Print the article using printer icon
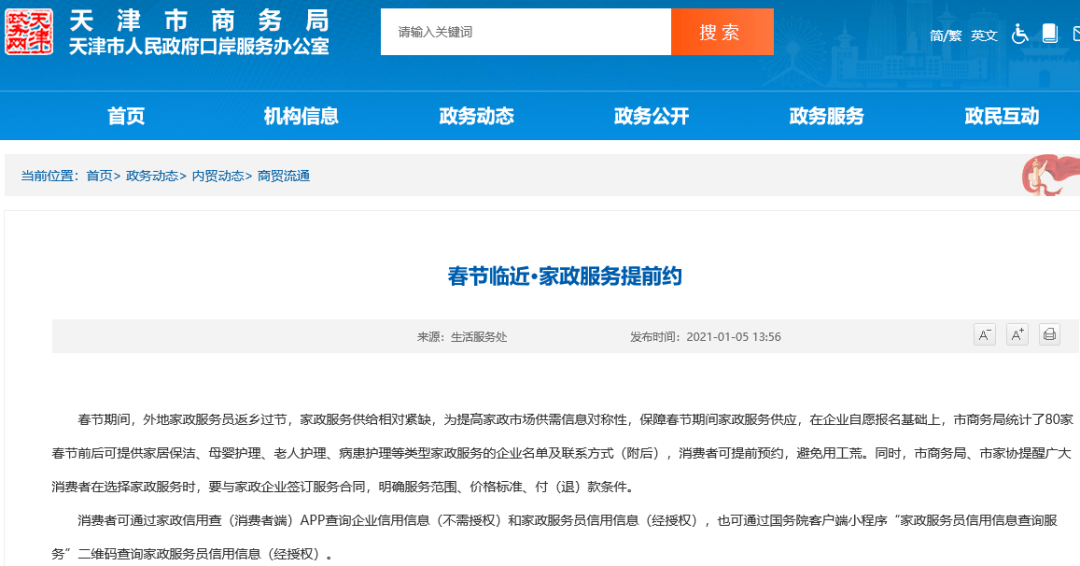 point(1049,335)
